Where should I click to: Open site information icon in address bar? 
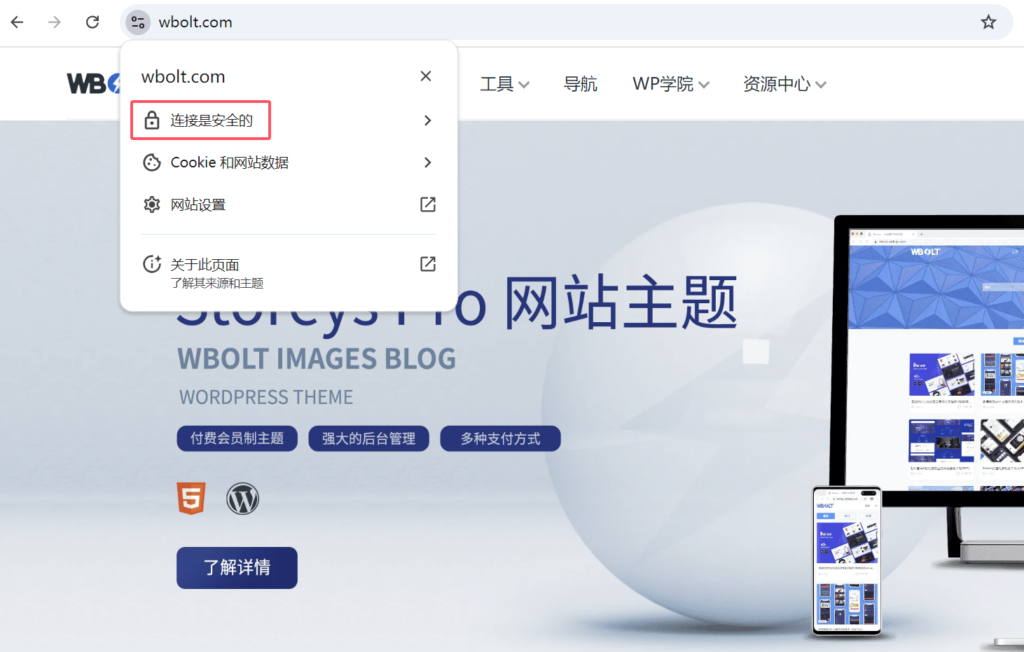(x=137, y=22)
